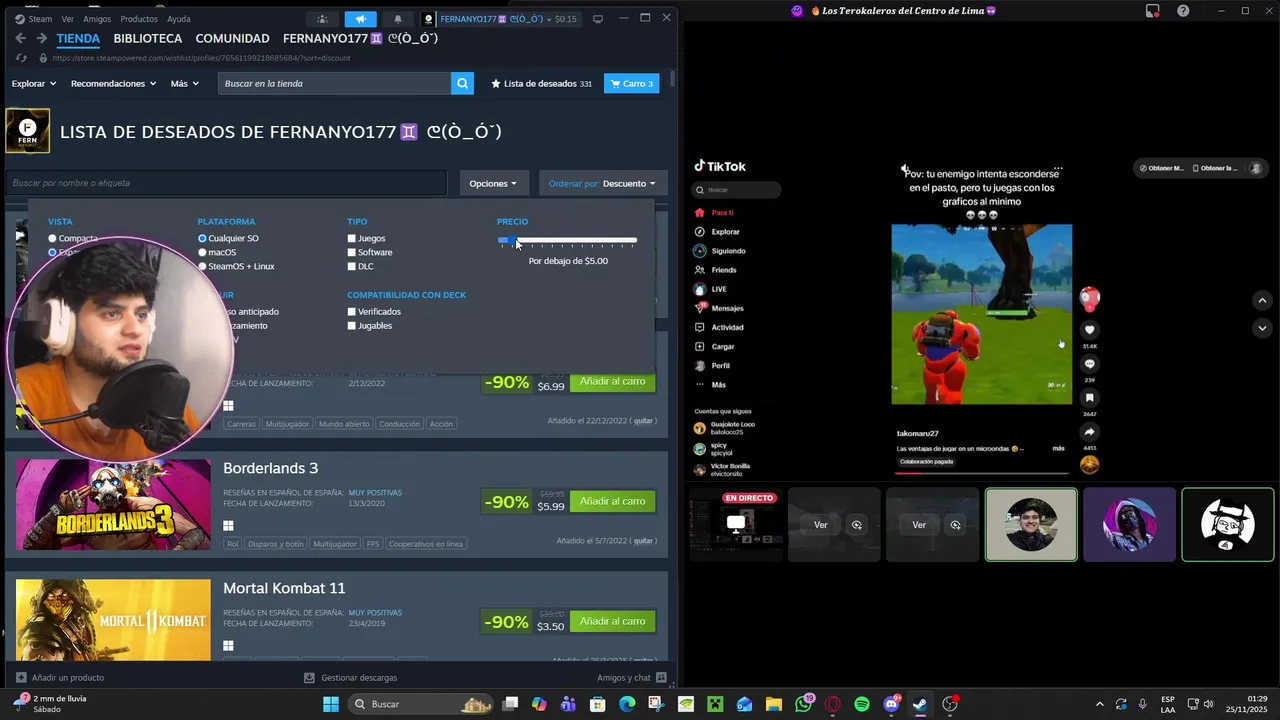Open the Steam menu

point(33,19)
